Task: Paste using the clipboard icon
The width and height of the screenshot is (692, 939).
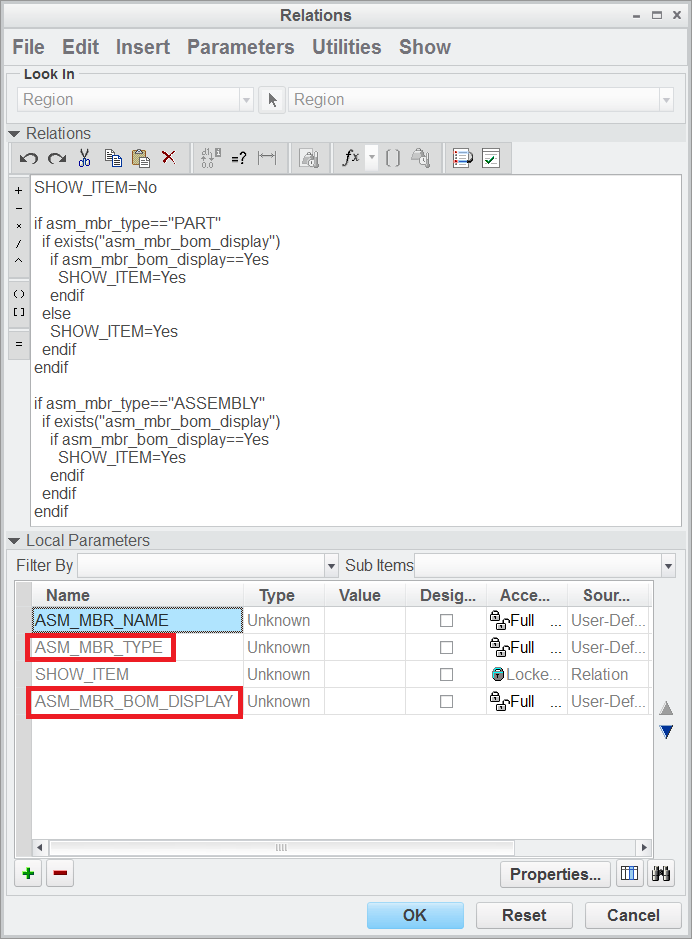Action: coord(141,158)
